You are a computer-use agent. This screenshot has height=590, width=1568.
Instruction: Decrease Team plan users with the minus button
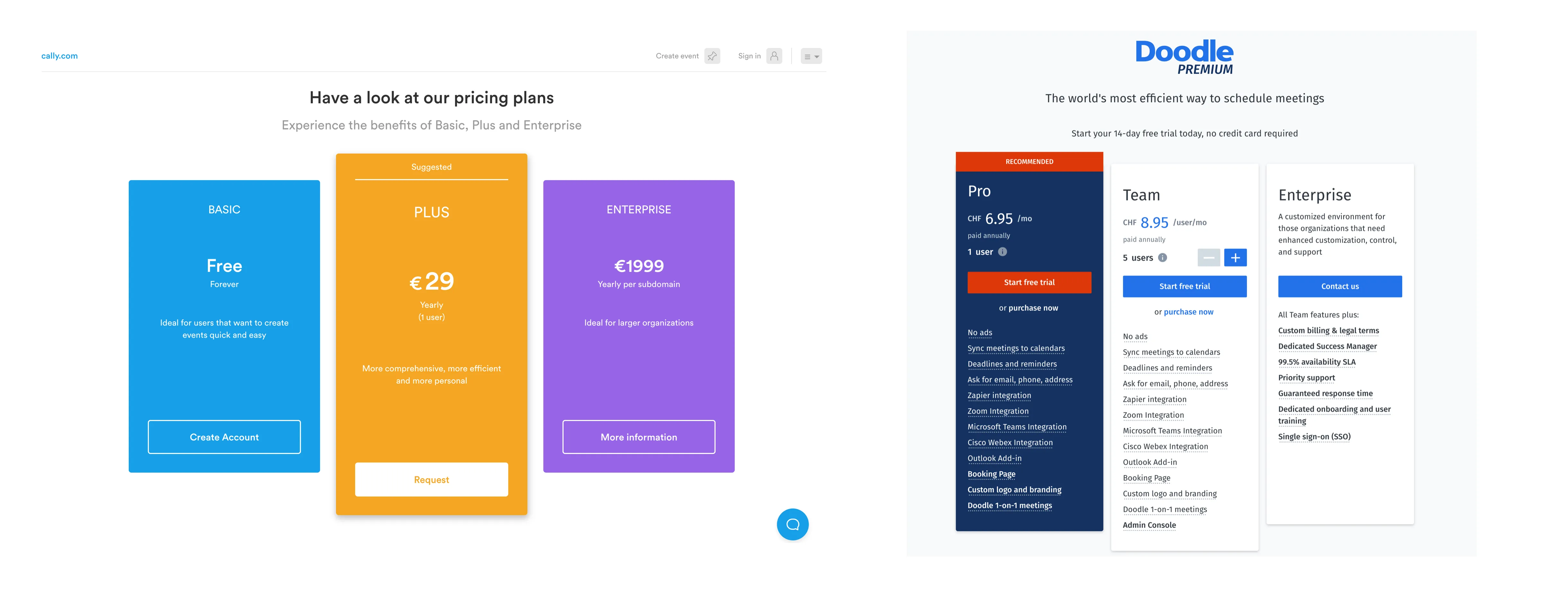pyautogui.click(x=1209, y=257)
